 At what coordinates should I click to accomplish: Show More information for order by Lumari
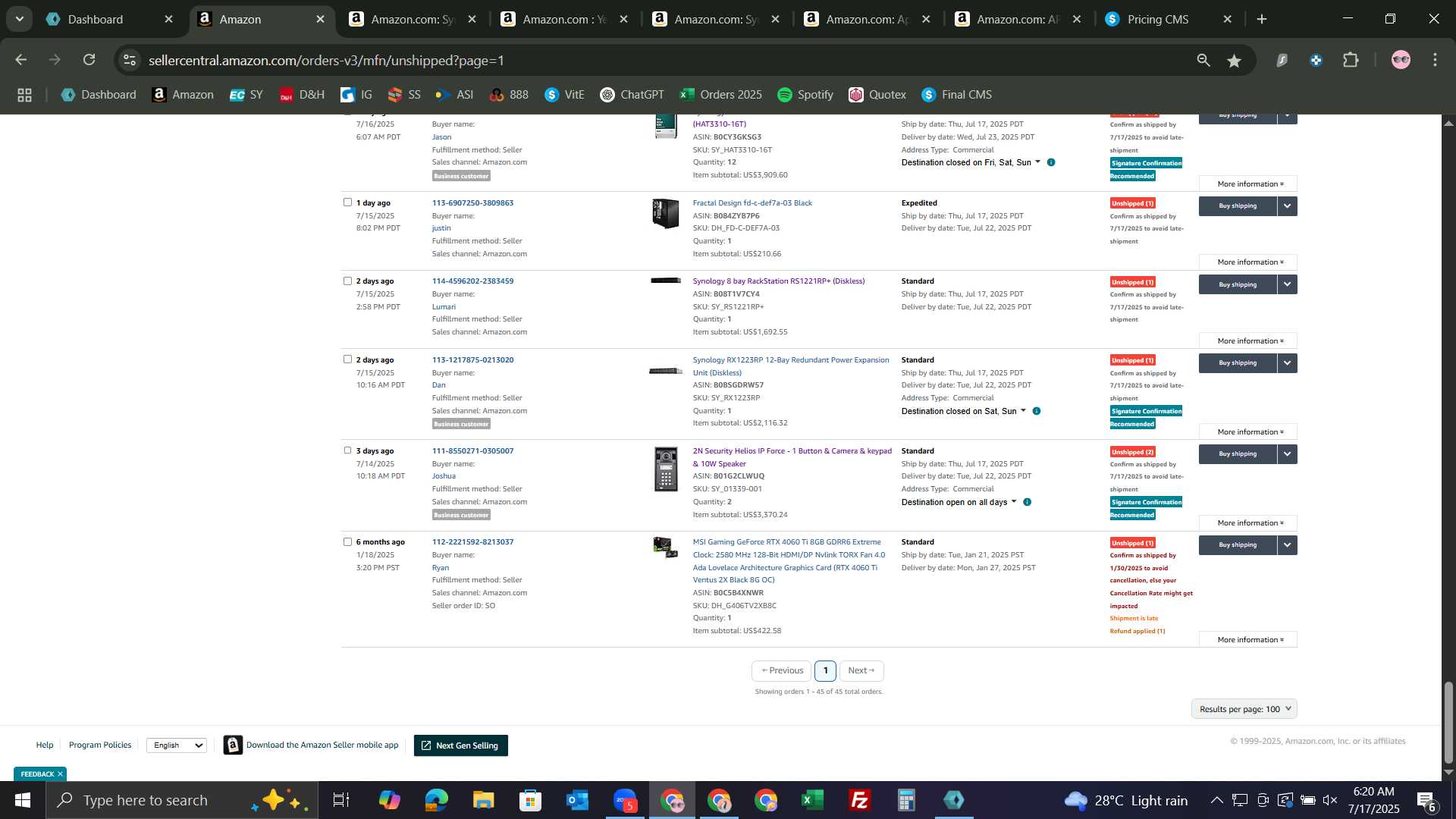(x=1248, y=340)
